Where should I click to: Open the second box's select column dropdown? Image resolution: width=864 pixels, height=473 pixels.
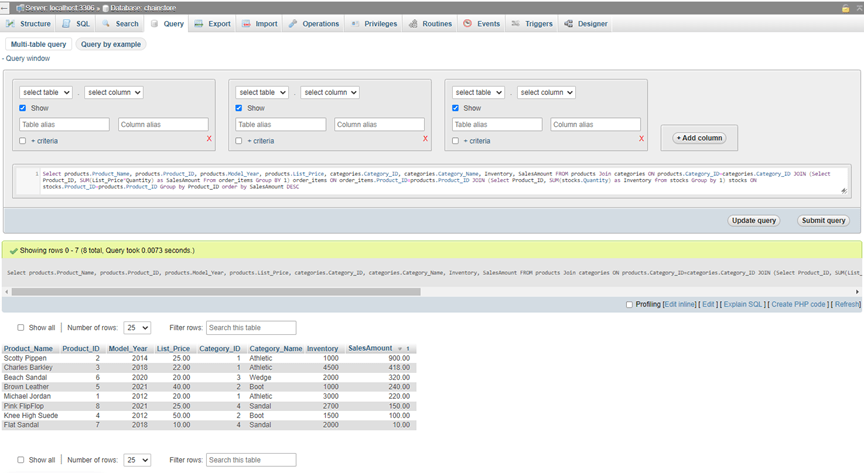click(330, 92)
